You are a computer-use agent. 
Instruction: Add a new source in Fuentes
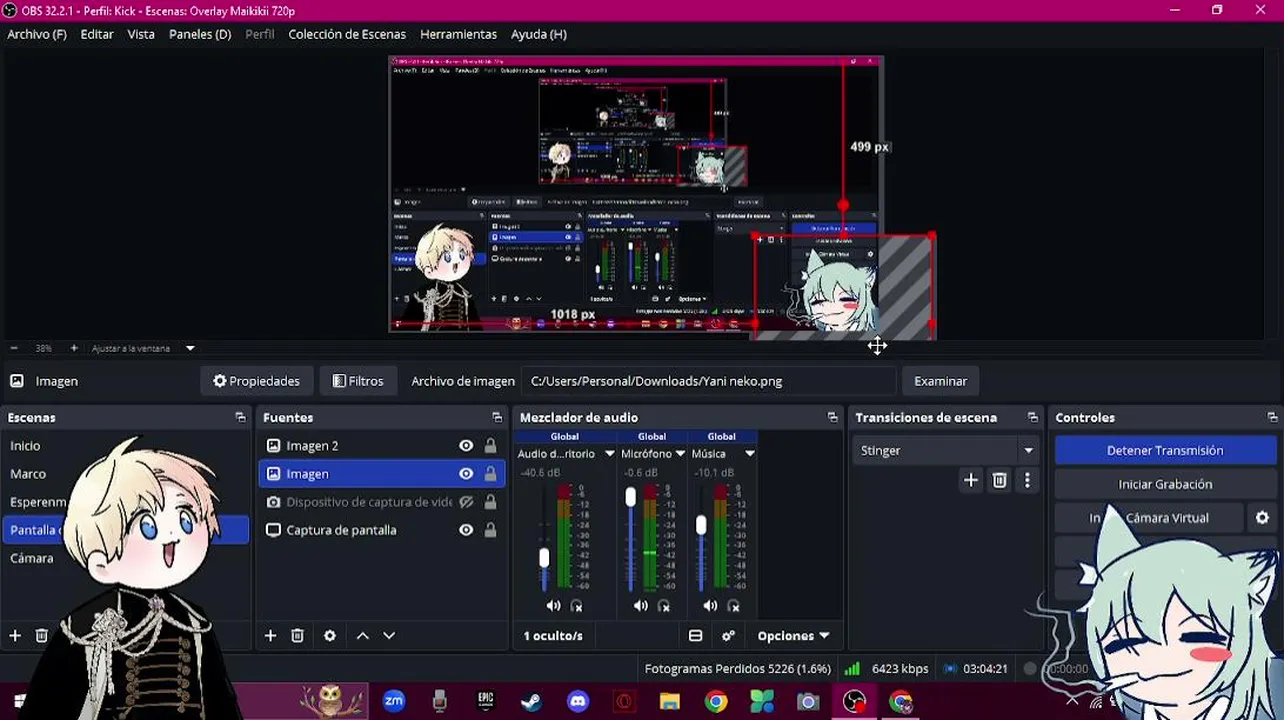pyautogui.click(x=270, y=636)
